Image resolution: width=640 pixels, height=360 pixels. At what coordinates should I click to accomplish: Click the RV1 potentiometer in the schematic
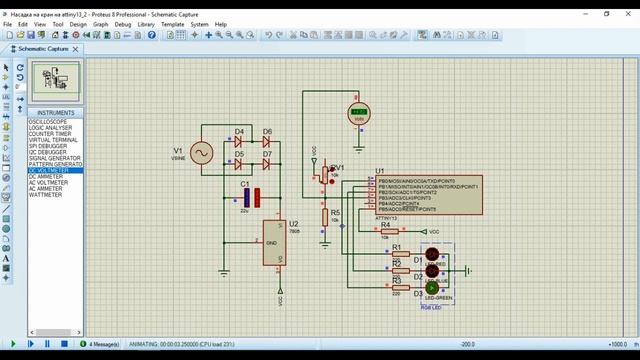pyautogui.click(x=325, y=175)
